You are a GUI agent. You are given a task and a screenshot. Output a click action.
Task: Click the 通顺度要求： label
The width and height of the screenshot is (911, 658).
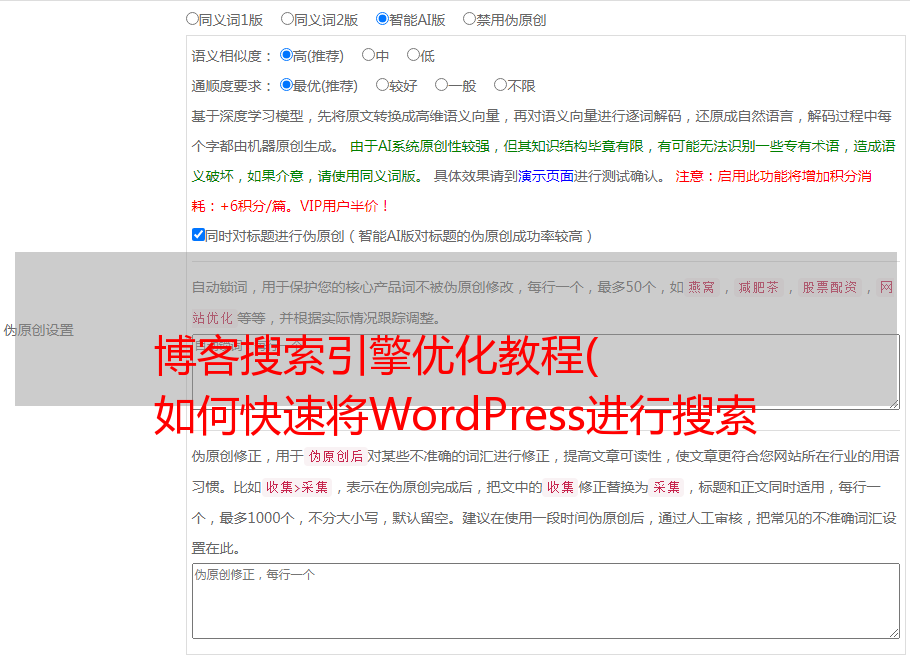pyautogui.click(x=232, y=86)
